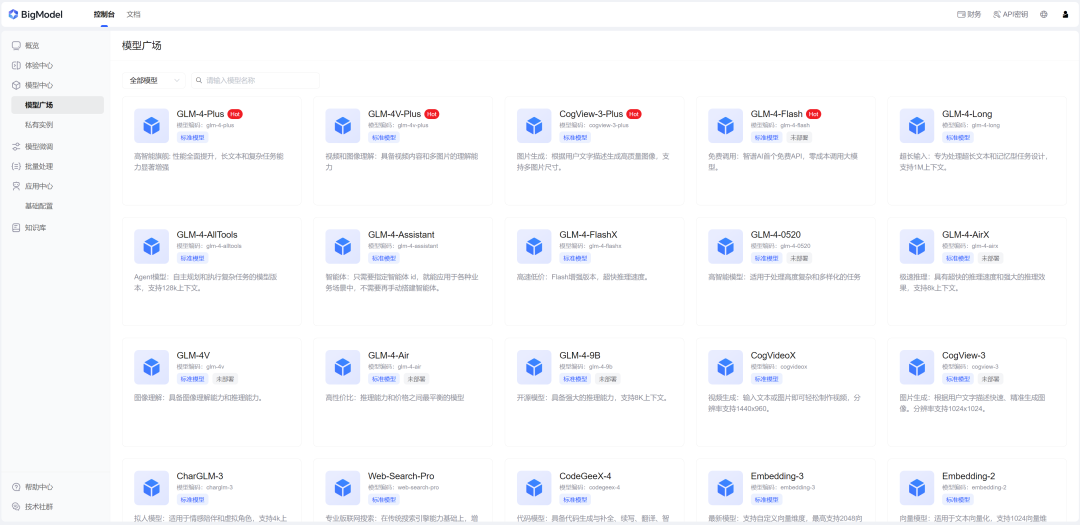Click the GLM-4-Assistant cube icon

pyautogui.click(x=343, y=247)
